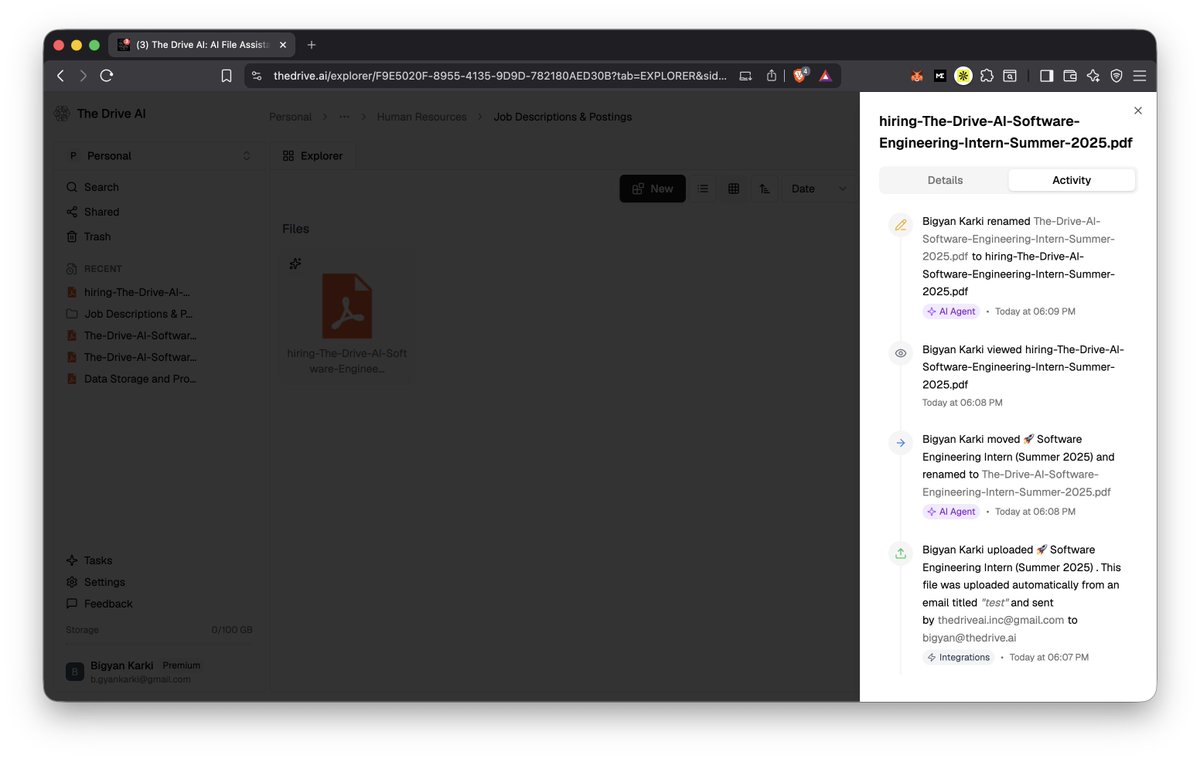Open Feedback in the sidebar
The height and width of the screenshot is (759, 1200).
point(99,604)
